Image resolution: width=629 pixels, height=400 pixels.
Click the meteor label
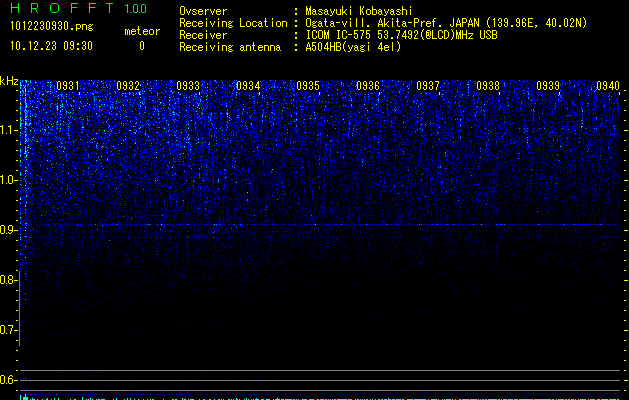[x=142, y=31]
